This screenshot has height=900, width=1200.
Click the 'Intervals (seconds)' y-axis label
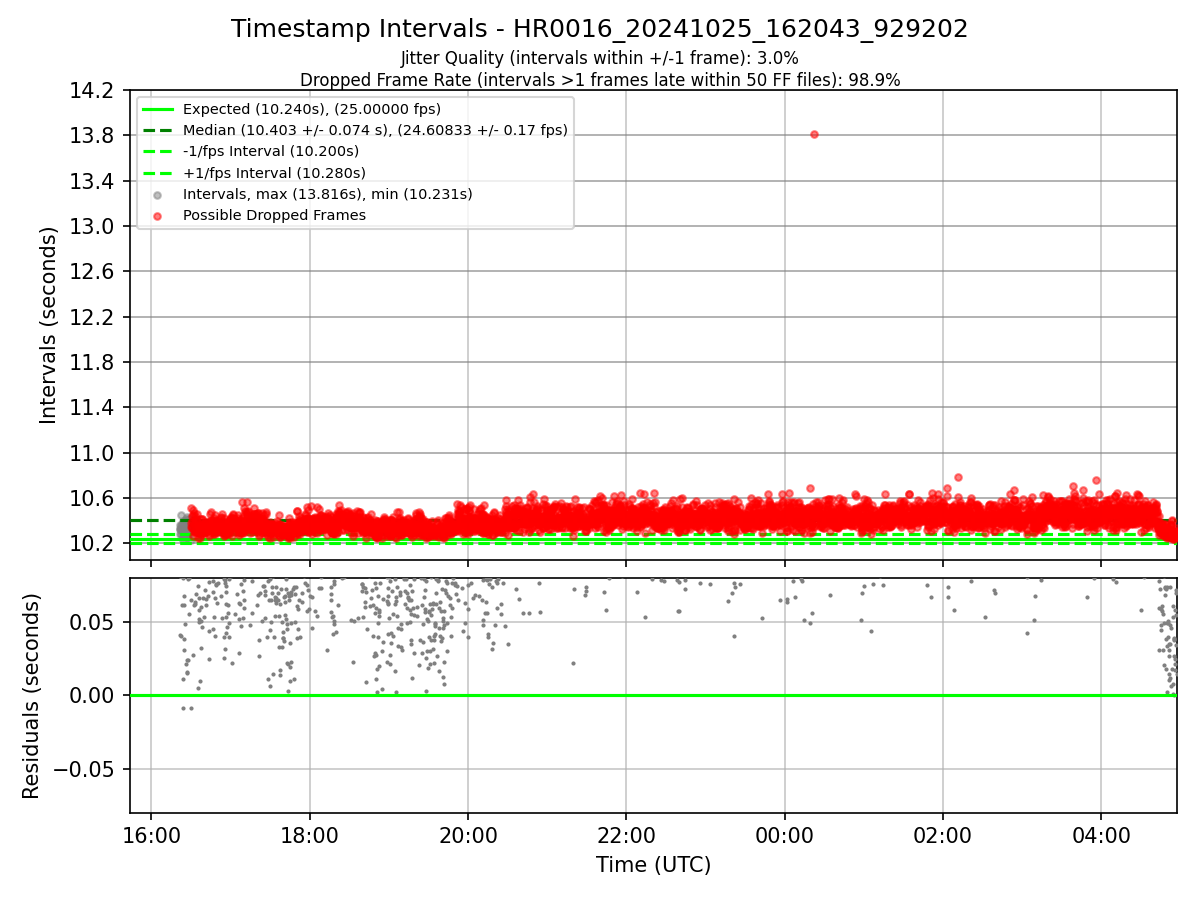[49, 325]
